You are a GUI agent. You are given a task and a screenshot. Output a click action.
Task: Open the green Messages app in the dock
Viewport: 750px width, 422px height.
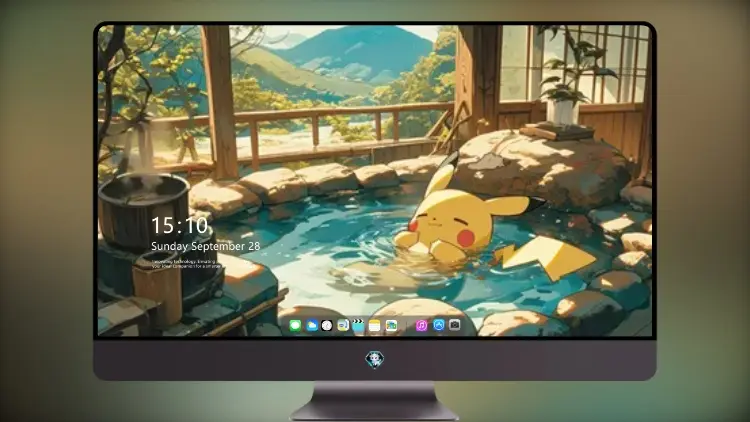[295, 326]
